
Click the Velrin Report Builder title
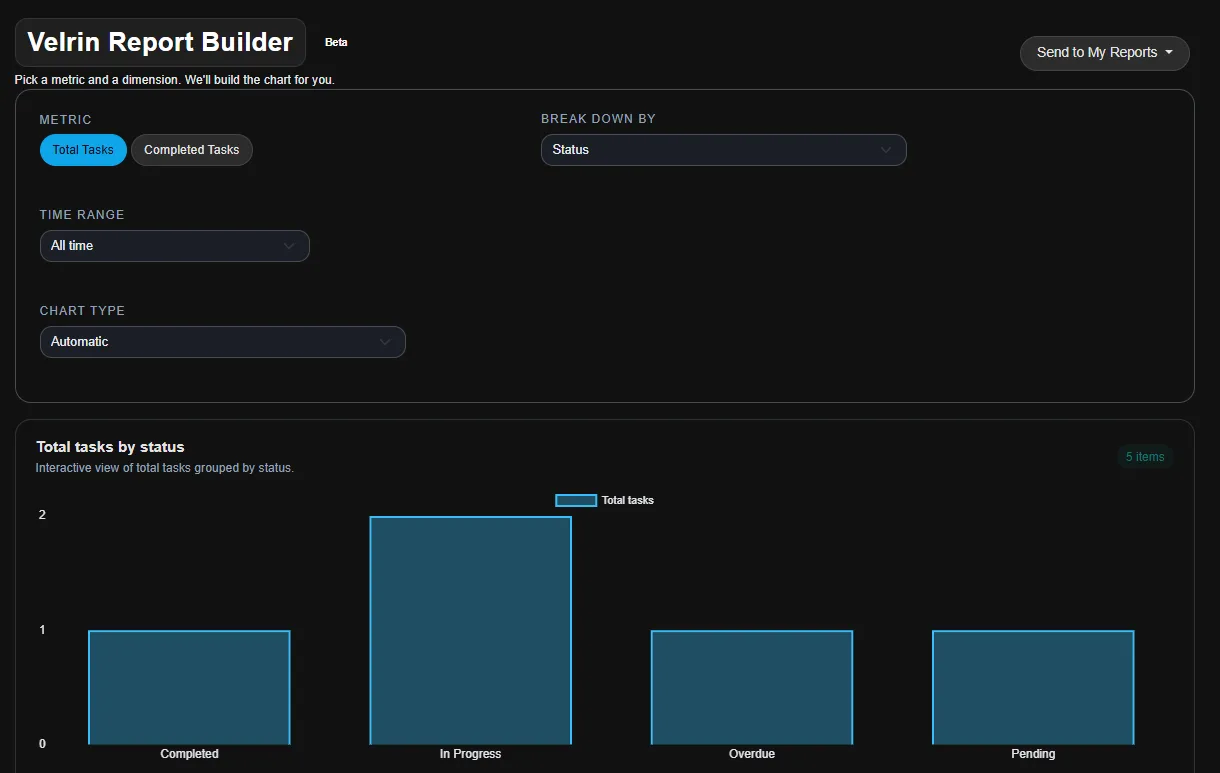[x=159, y=42]
